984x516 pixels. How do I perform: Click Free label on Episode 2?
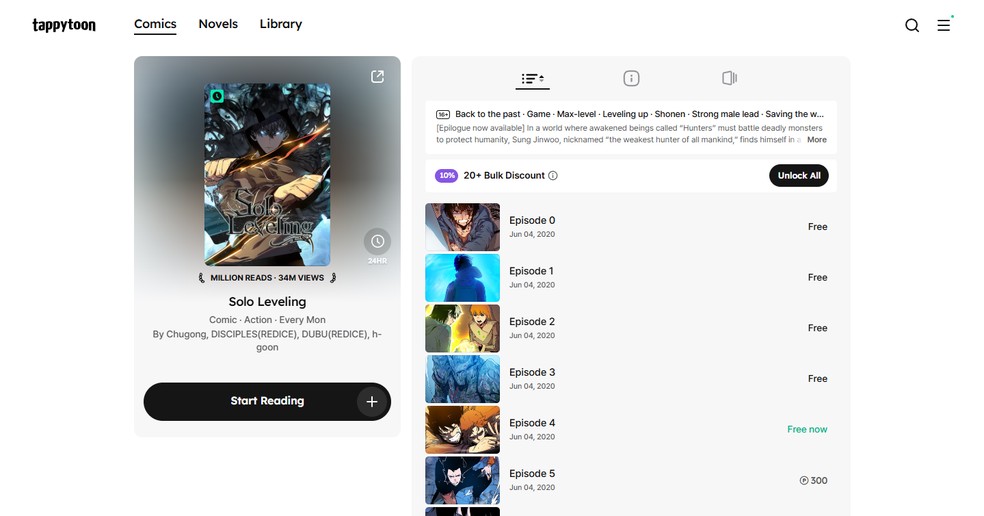pyautogui.click(x=817, y=328)
